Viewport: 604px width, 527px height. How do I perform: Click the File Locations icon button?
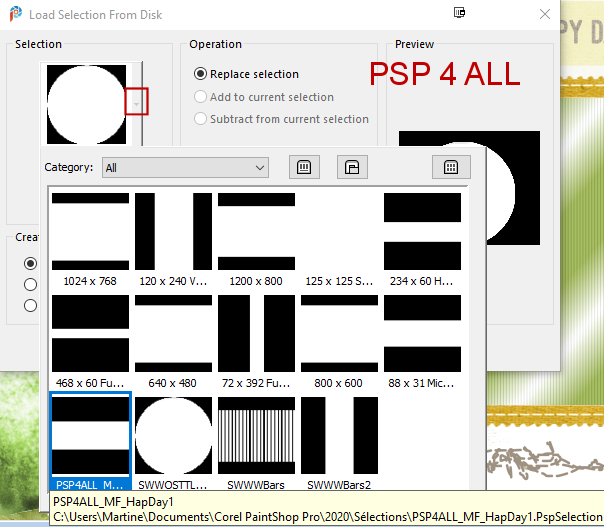pyautogui.click(x=351, y=167)
